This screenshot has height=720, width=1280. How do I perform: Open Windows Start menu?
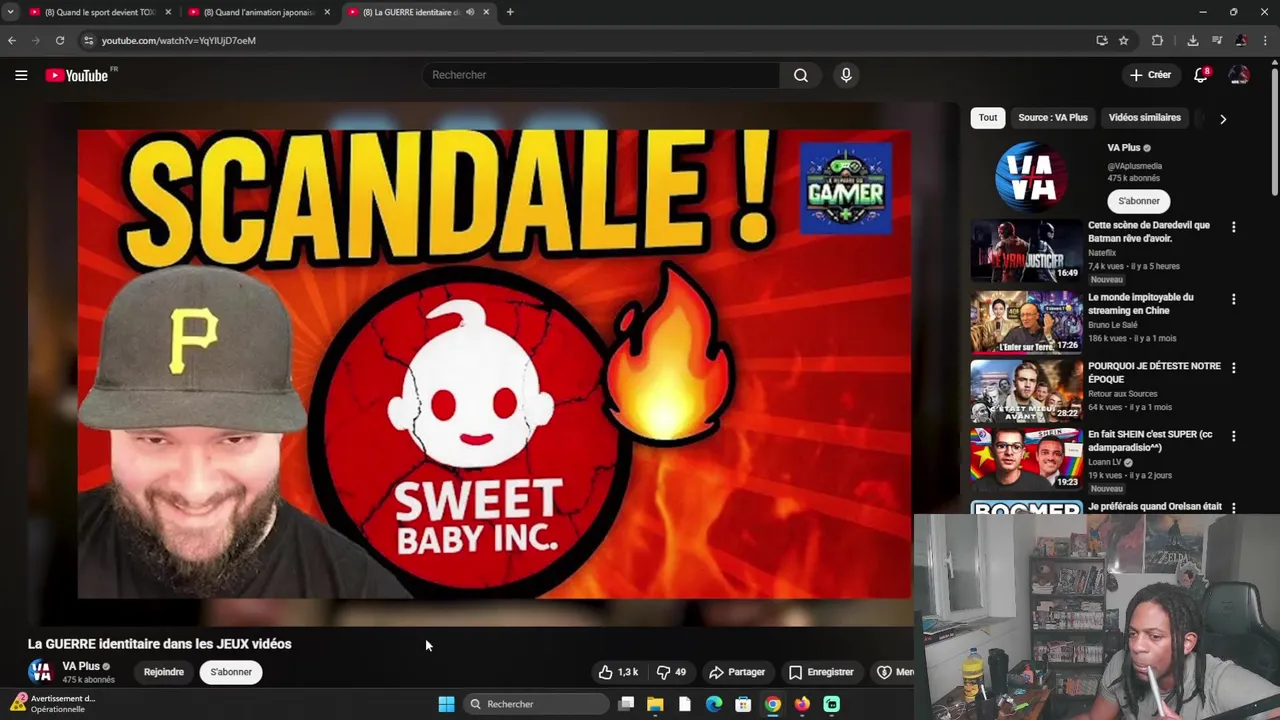446,704
